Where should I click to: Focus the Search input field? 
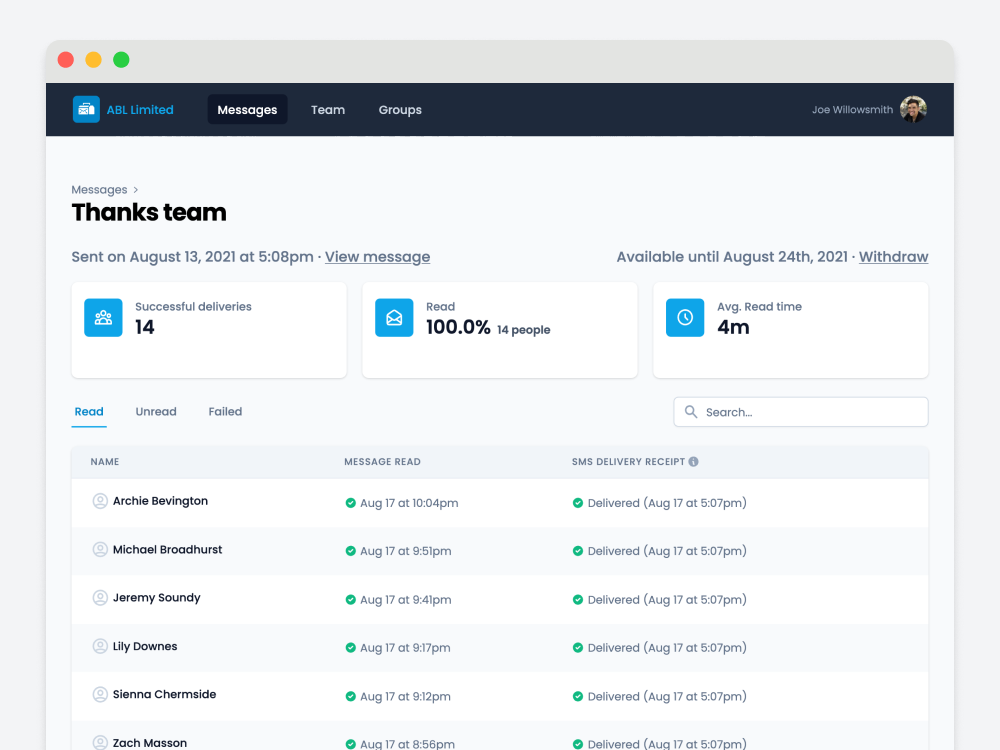(801, 412)
